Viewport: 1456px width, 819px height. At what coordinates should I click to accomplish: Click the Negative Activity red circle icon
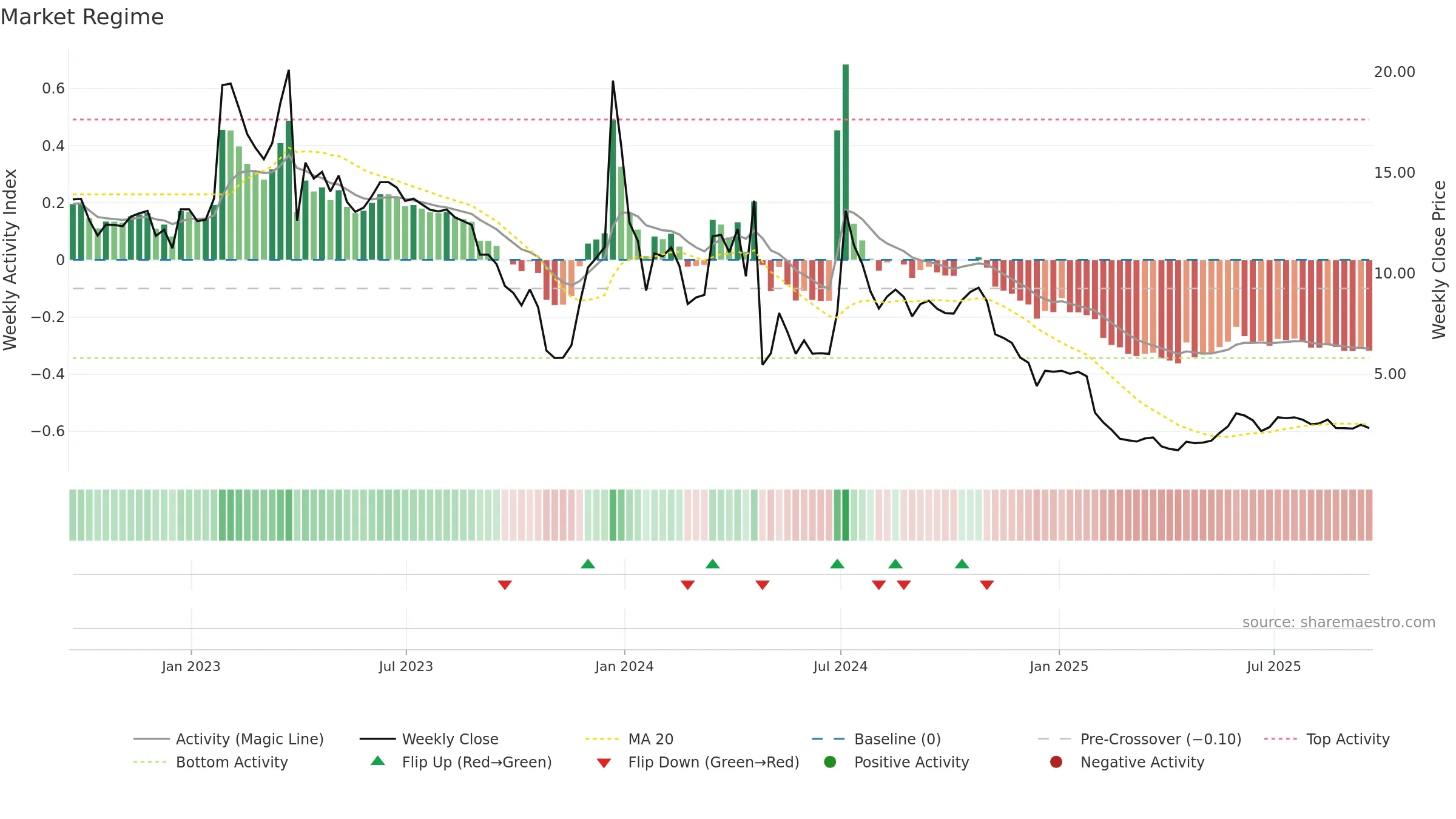[x=1056, y=762]
